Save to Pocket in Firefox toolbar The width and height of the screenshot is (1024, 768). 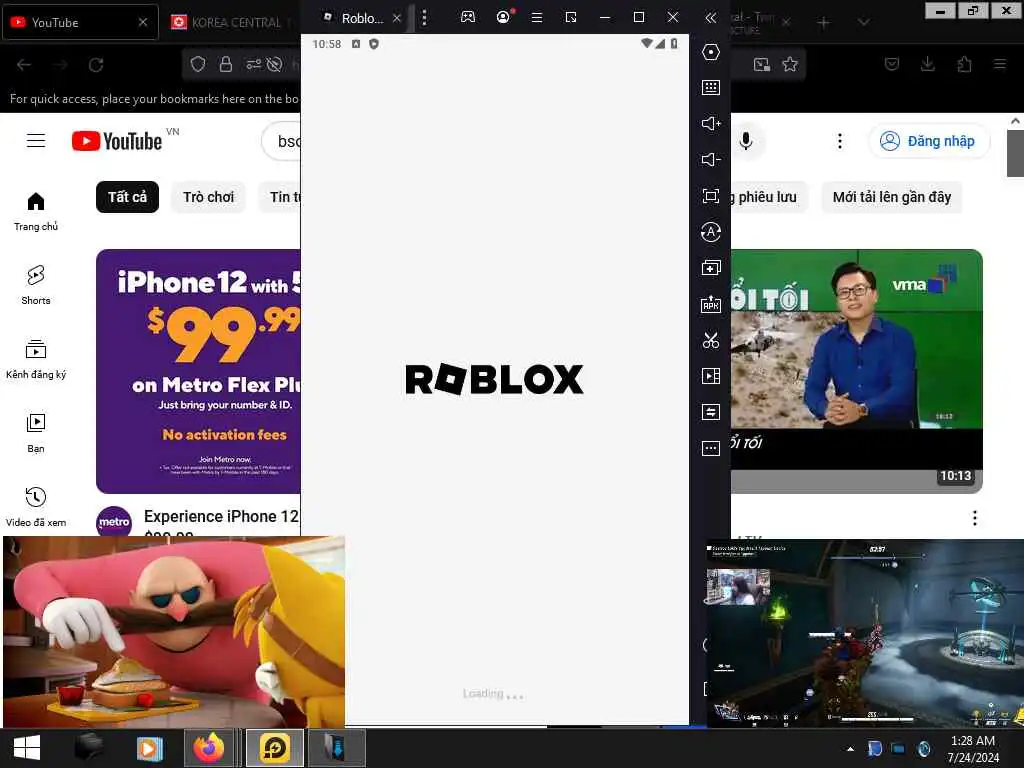point(891,64)
